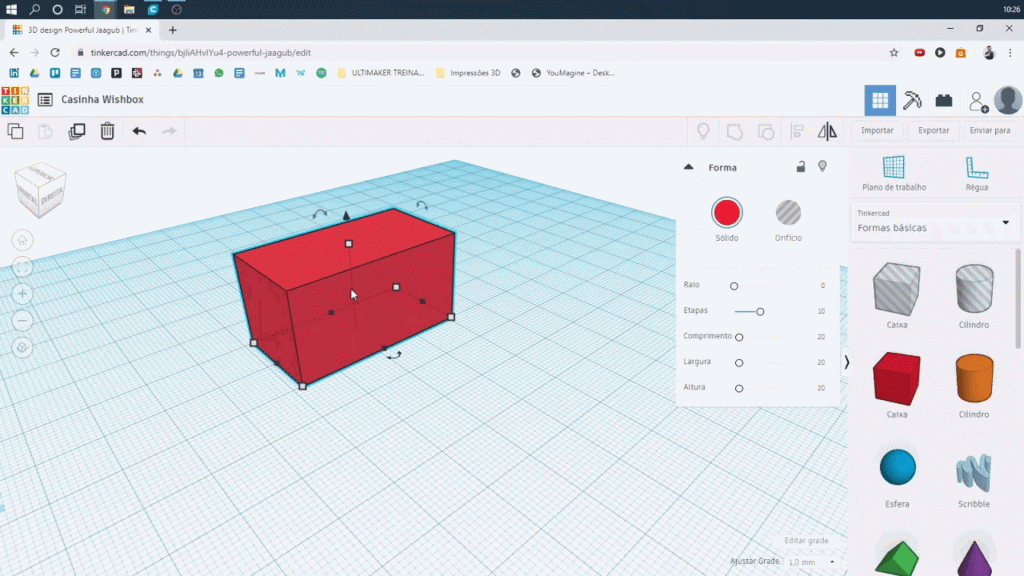
Task: Toggle orthographic view button
Action: pos(22,347)
